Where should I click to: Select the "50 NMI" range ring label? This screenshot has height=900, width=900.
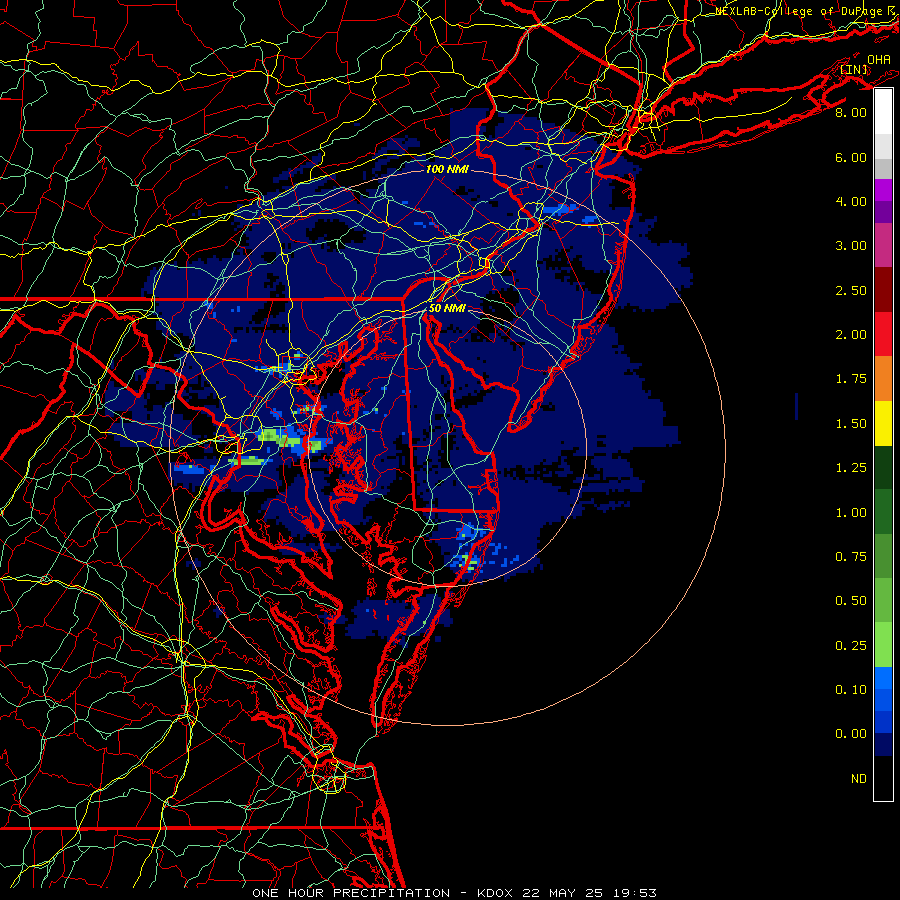(447, 308)
